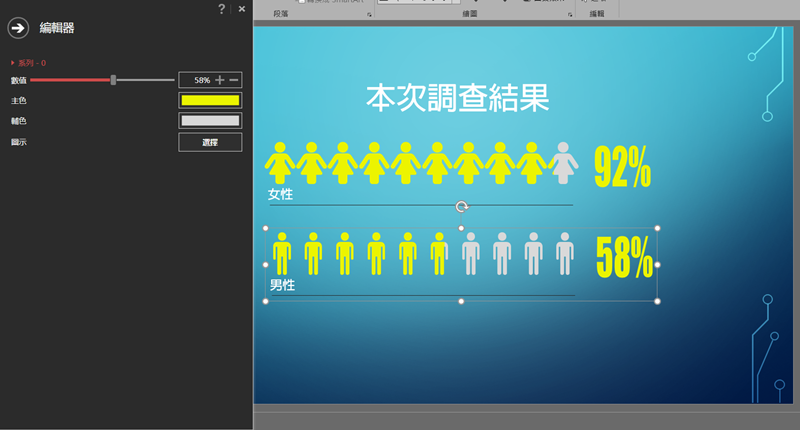Click the gray female icon in the 女性 row
The width and height of the screenshot is (800, 430).
(563, 163)
